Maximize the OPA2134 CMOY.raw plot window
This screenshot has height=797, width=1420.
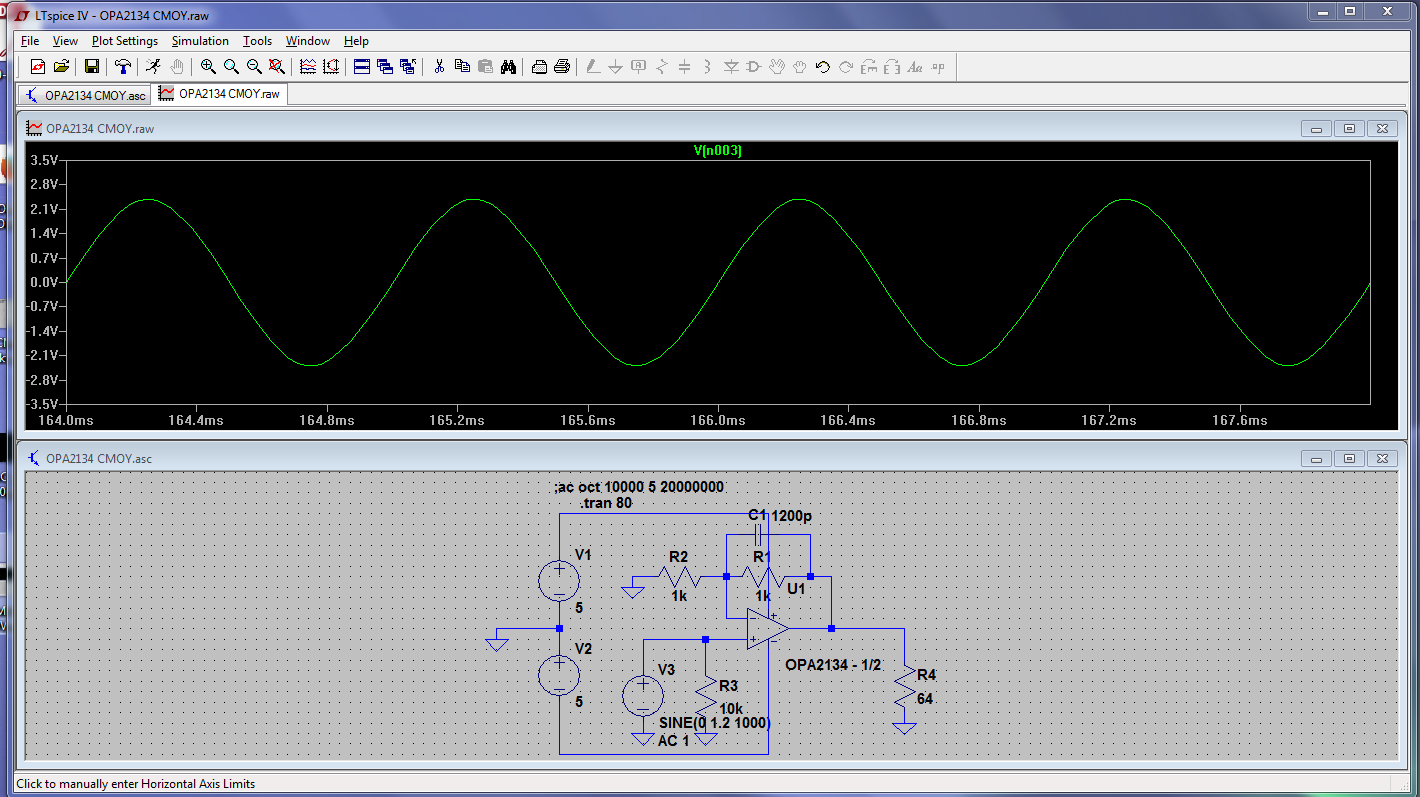click(x=1349, y=128)
